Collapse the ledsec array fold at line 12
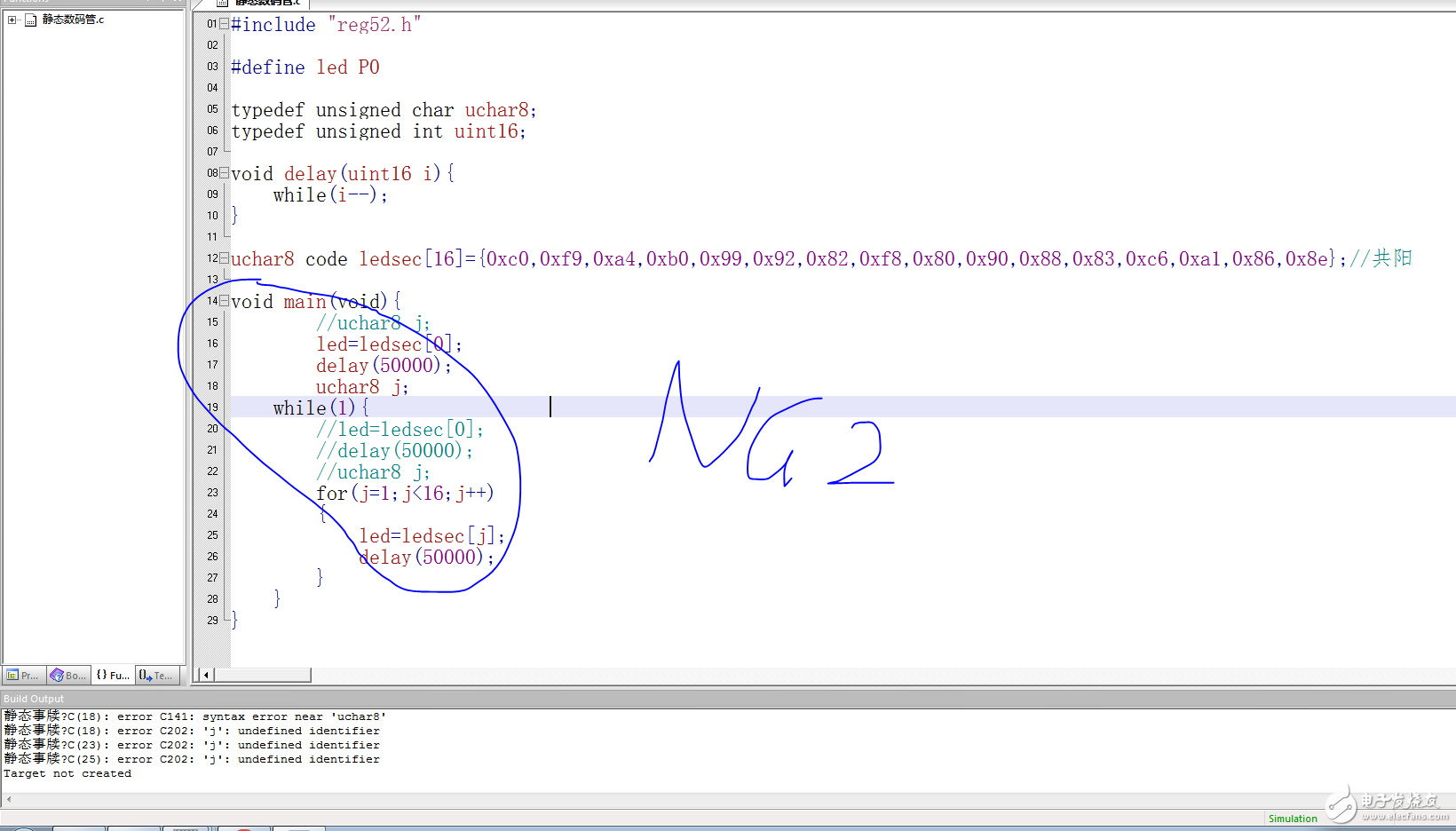Image resolution: width=1456 pixels, height=831 pixels. click(x=225, y=258)
